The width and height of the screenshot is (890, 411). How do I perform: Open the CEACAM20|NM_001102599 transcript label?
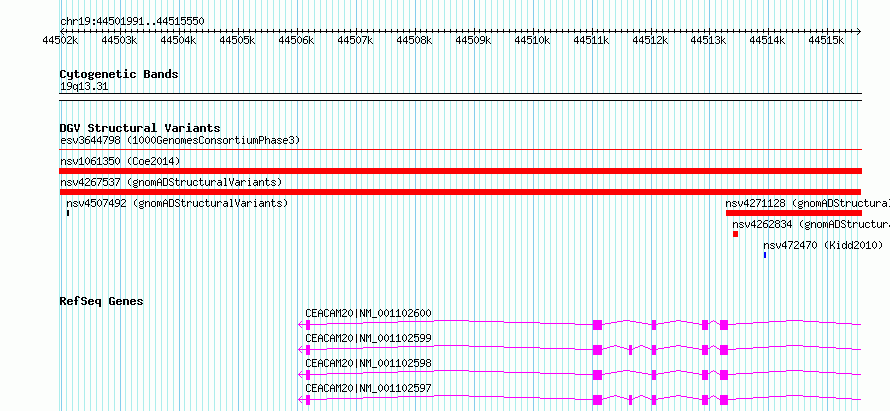tap(368, 338)
